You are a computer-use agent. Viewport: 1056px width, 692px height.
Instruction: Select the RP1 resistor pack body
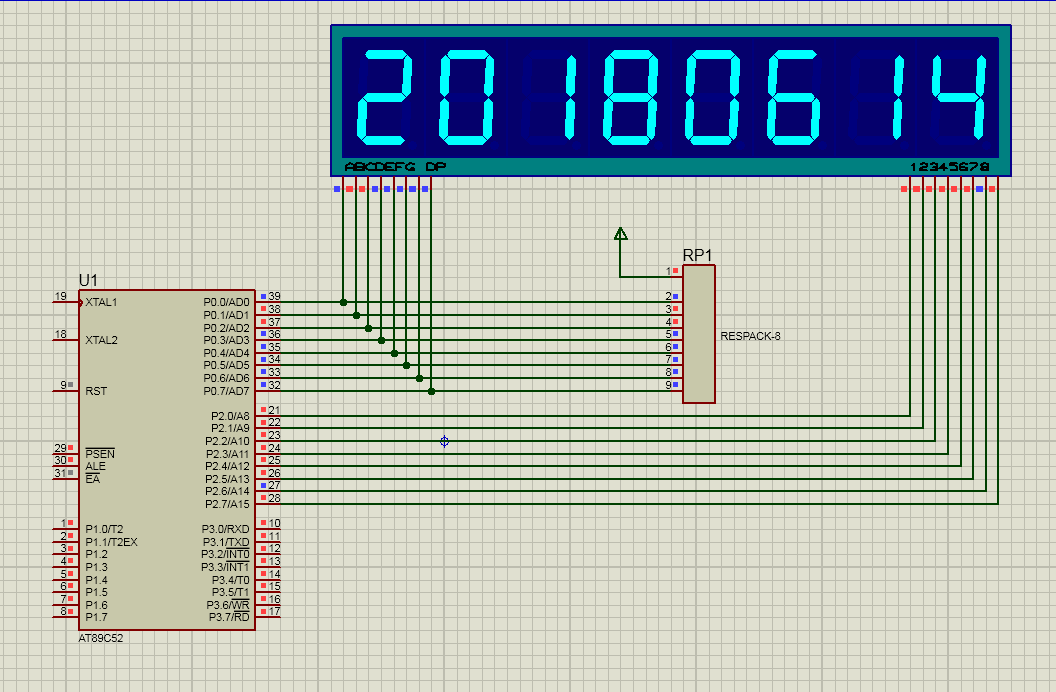pyautogui.click(x=698, y=334)
